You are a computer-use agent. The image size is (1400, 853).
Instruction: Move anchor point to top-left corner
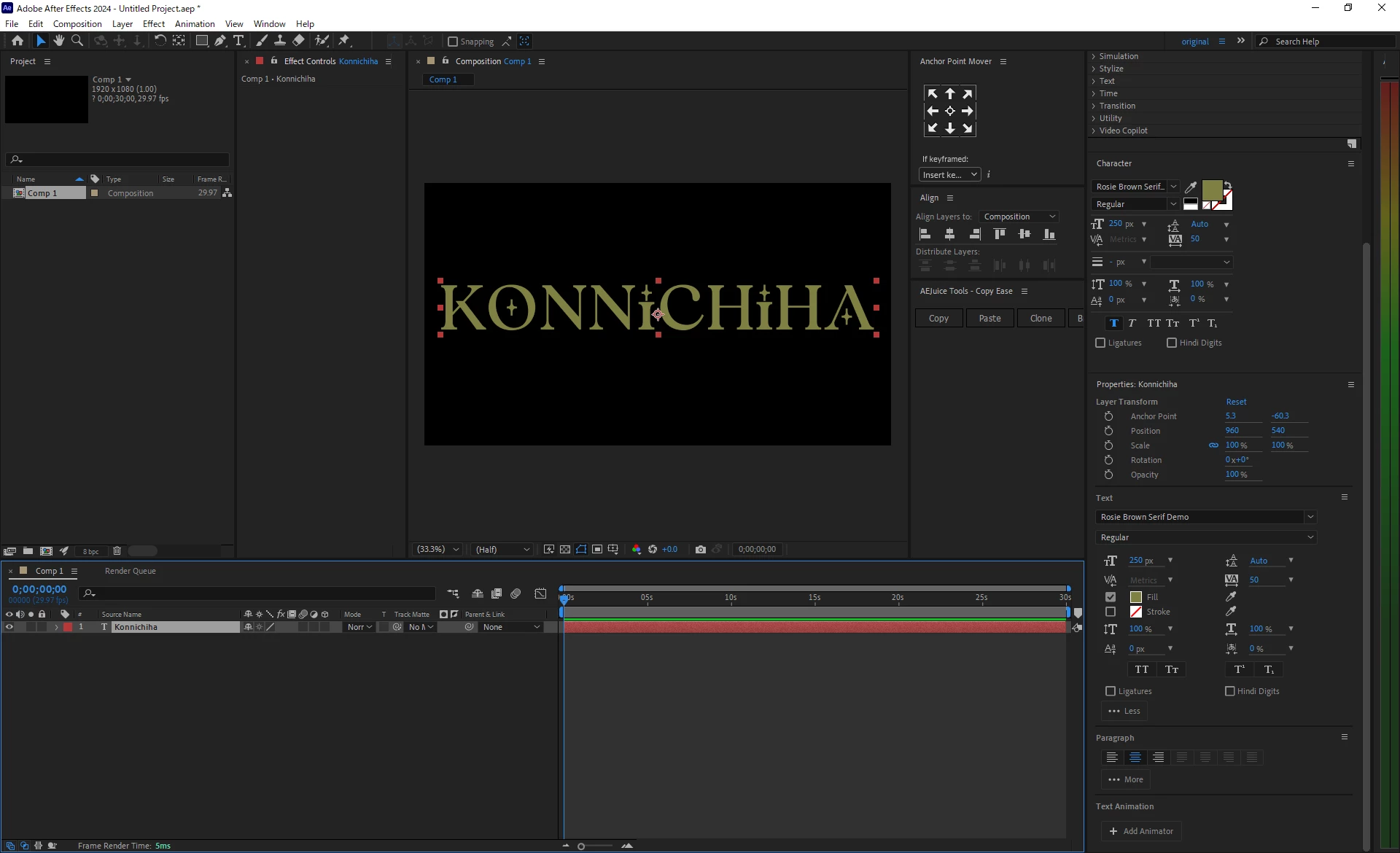pos(933,94)
